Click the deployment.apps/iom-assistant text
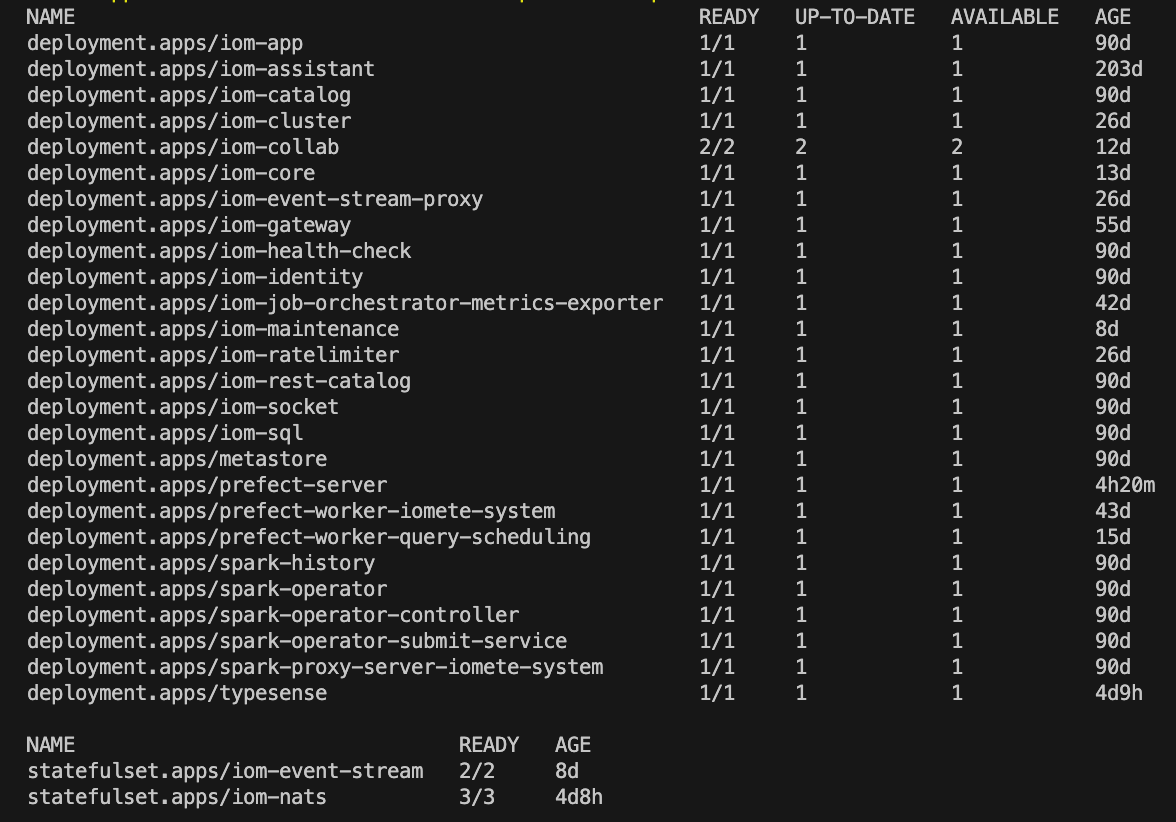 click(x=201, y=69)
